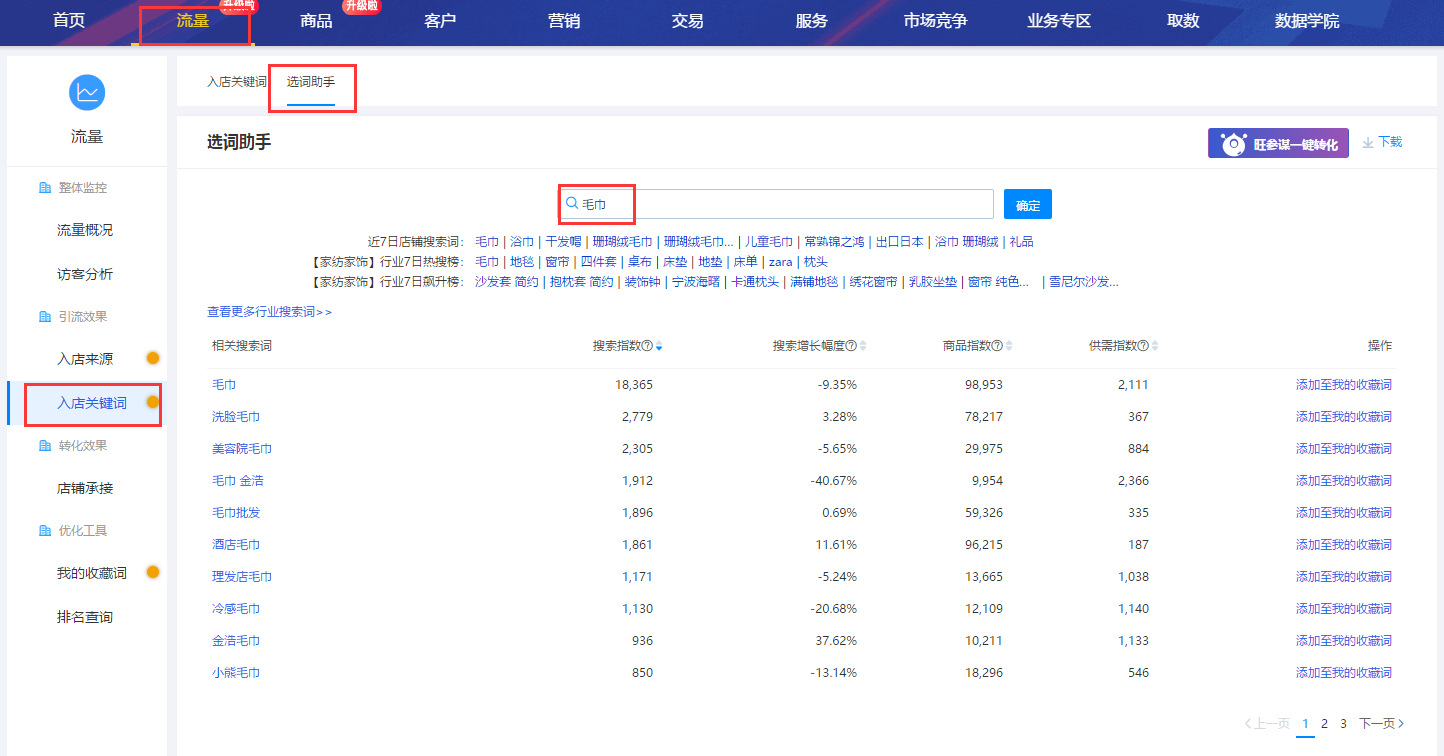Image resolution: width=1444 pixels, height=756 pixels.
Task: Open the 交易 top navigation tab
Action: point(687,21)
